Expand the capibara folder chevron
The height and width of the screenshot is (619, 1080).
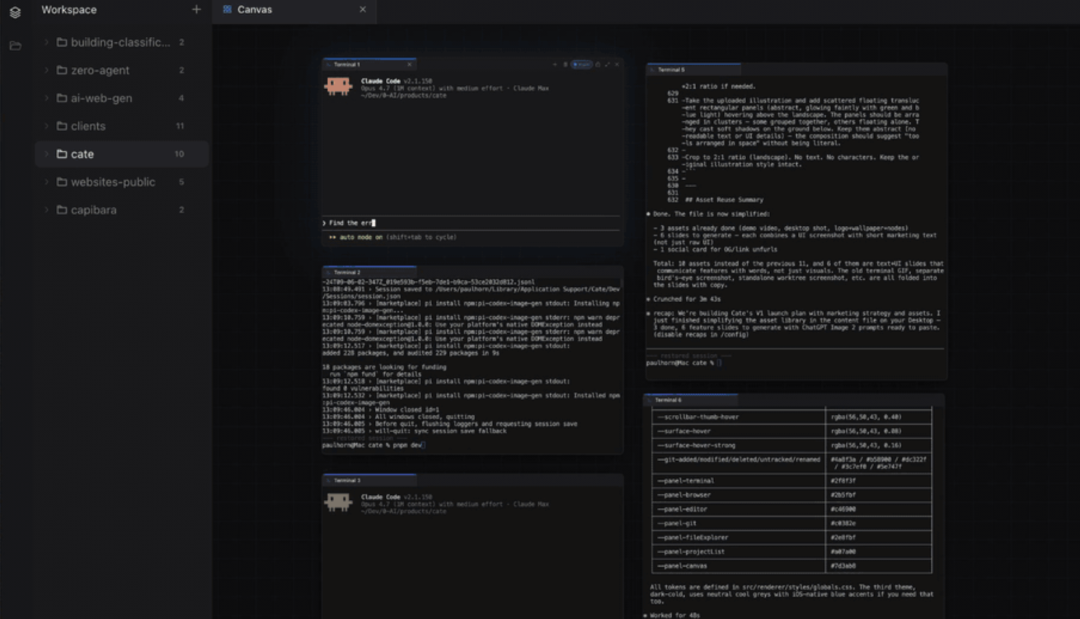tap(46, 209)
